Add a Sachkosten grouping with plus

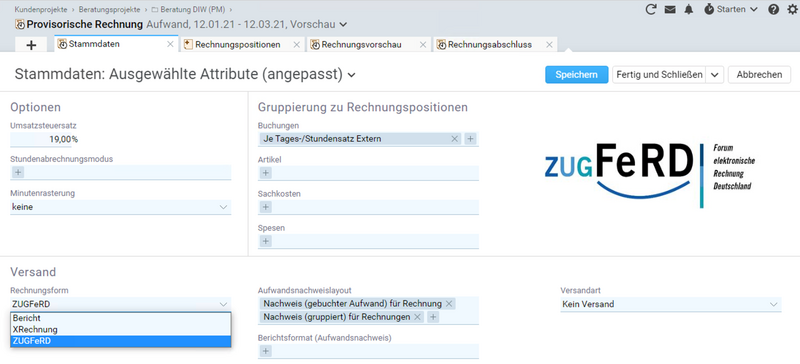tap(265, 207)
